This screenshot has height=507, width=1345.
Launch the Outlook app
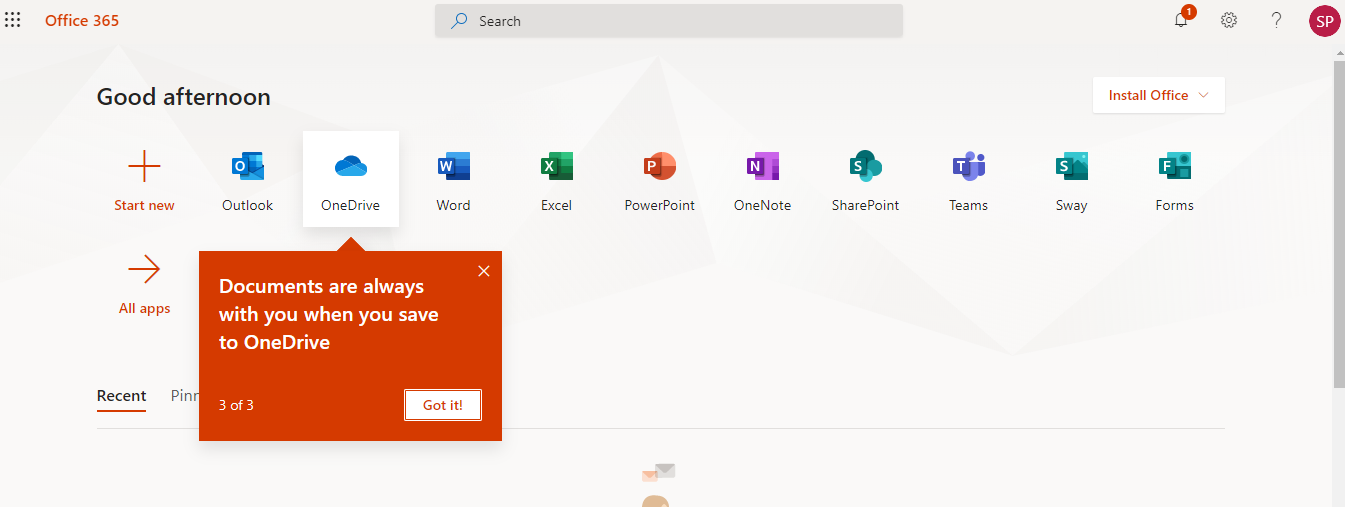(247, 180)
